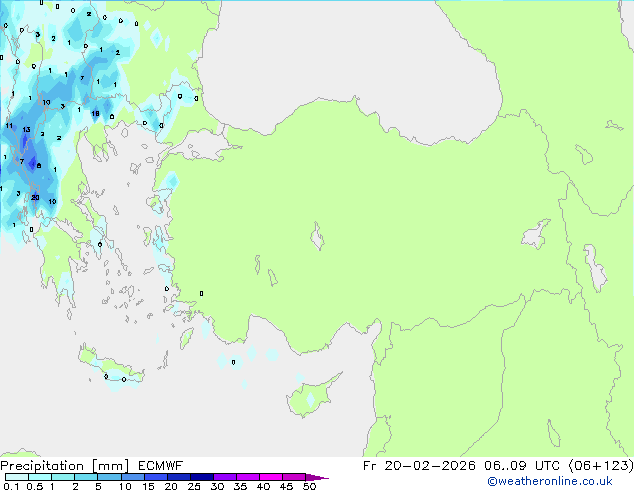This screenshot has width=634, height=490.
Task: Click the '18' precipitation value on the map
Action: [x=95, y=114]
